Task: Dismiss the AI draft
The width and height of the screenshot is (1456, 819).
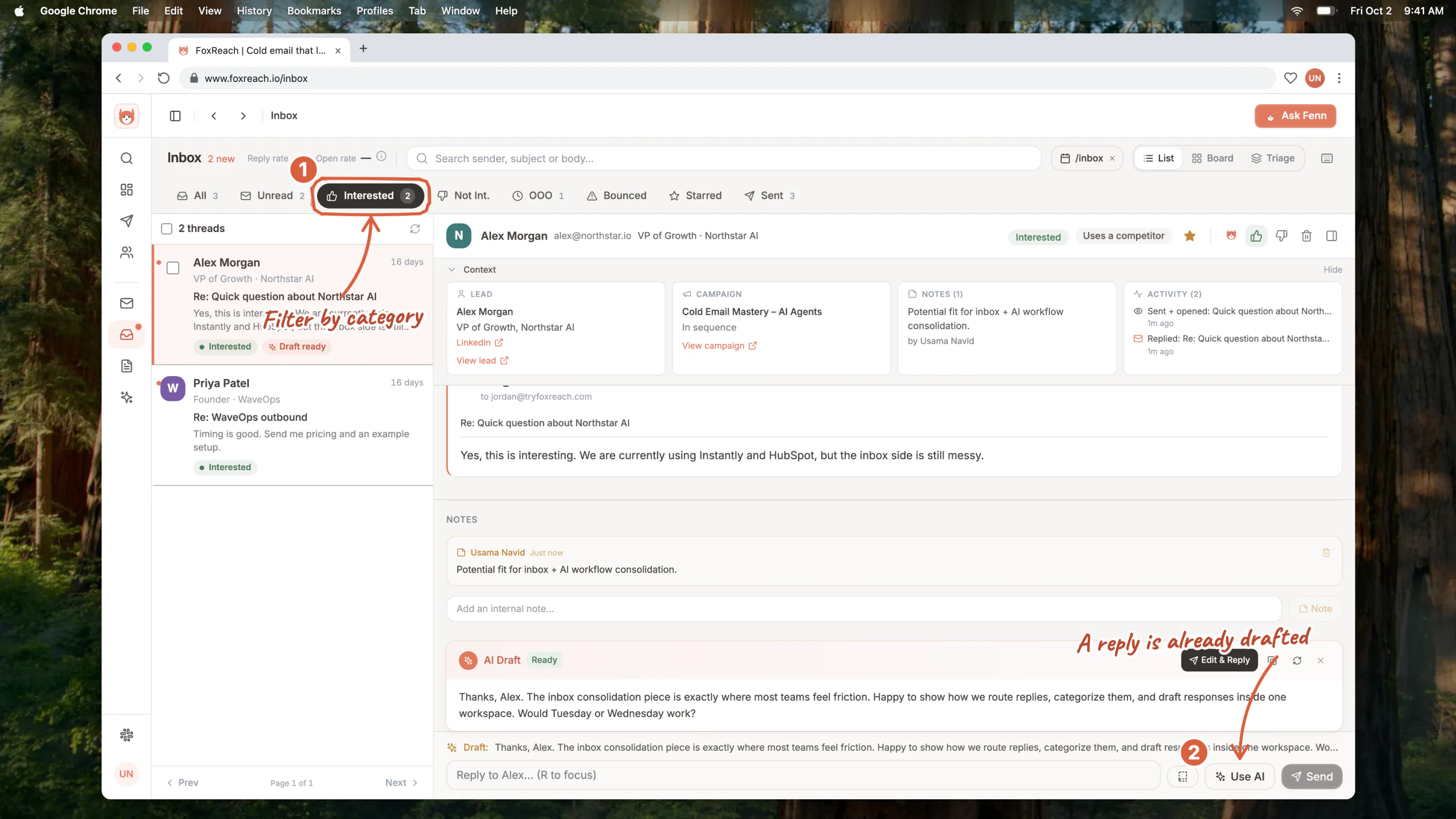Action: (1321, 660)
